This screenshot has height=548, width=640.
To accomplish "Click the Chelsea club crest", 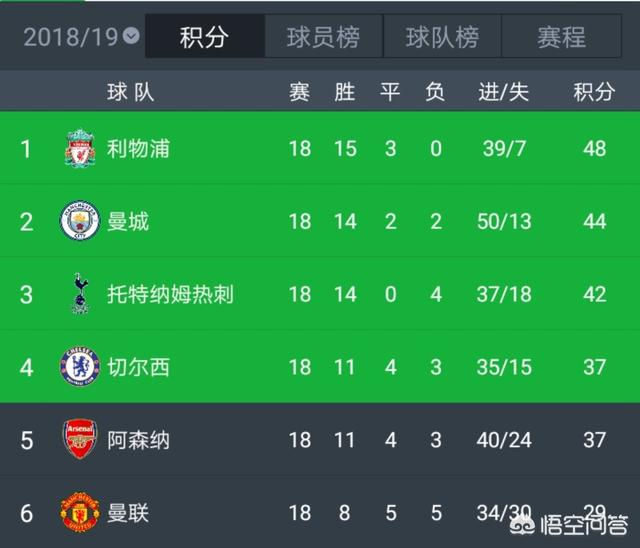I will coord(80,367).
